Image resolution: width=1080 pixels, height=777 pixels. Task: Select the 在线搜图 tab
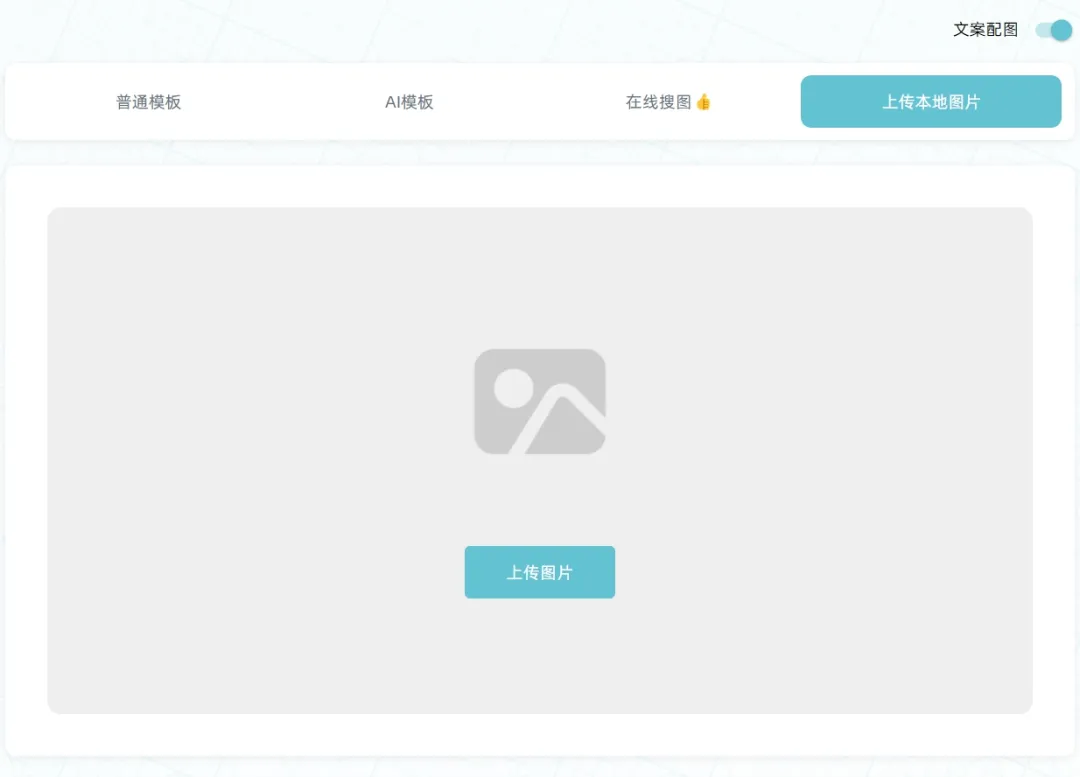tap(668, 102)
